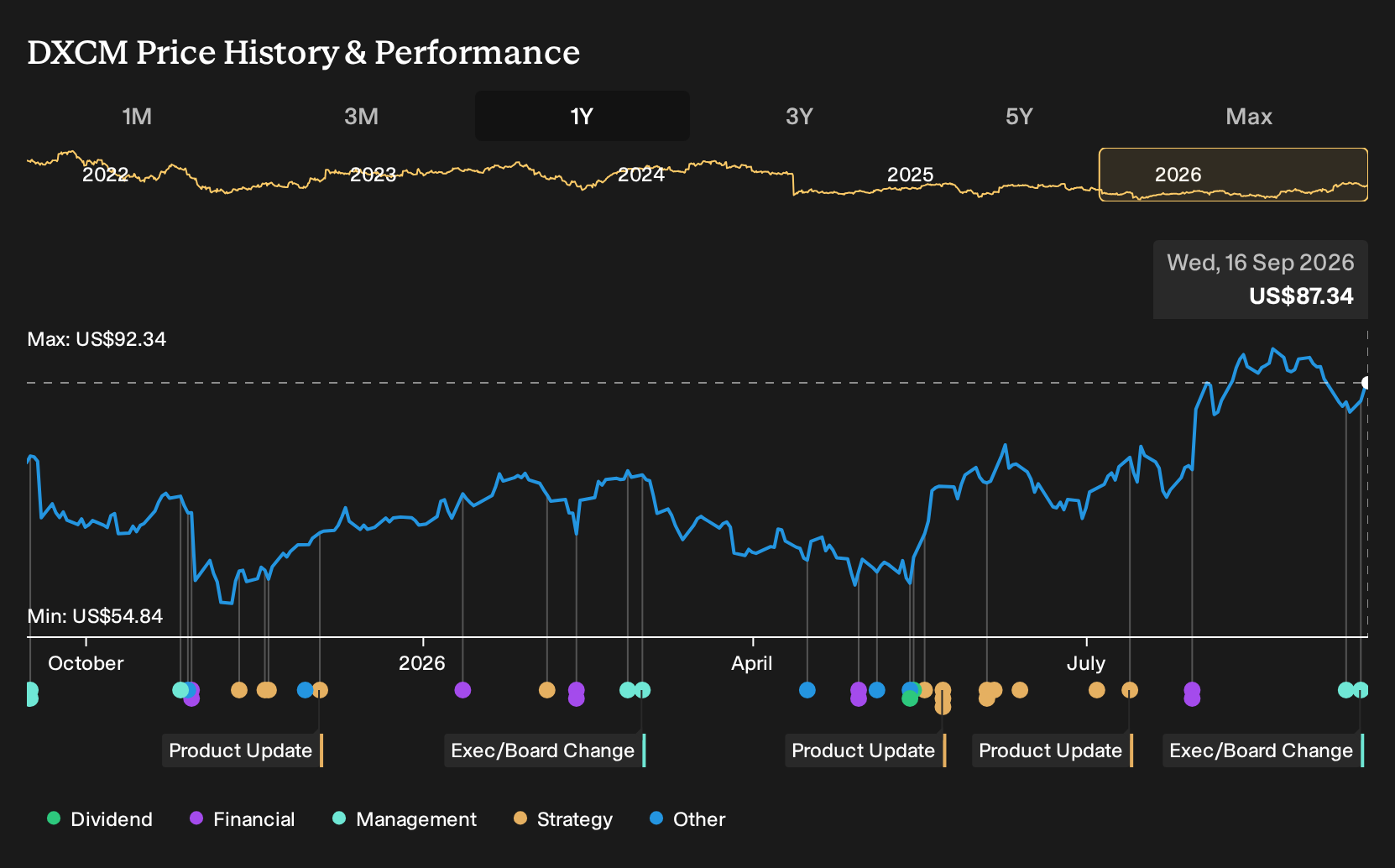
Task: Show the Max time range
Action: tap(1249, 116)
